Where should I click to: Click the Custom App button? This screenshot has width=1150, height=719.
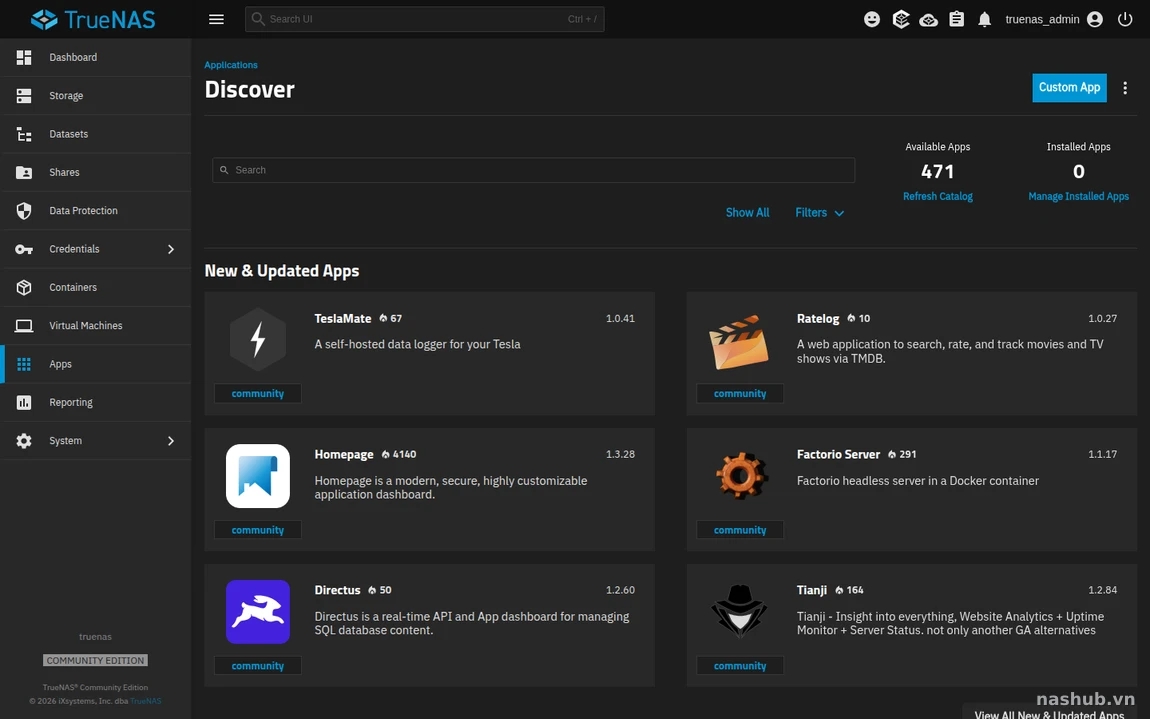click(x=1069, y=88)
